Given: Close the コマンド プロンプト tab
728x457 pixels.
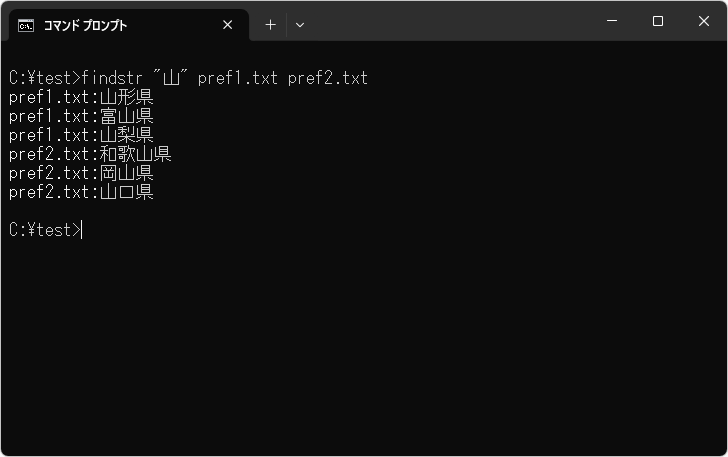Looking at the screenshot, I should [x=228, y=25].
